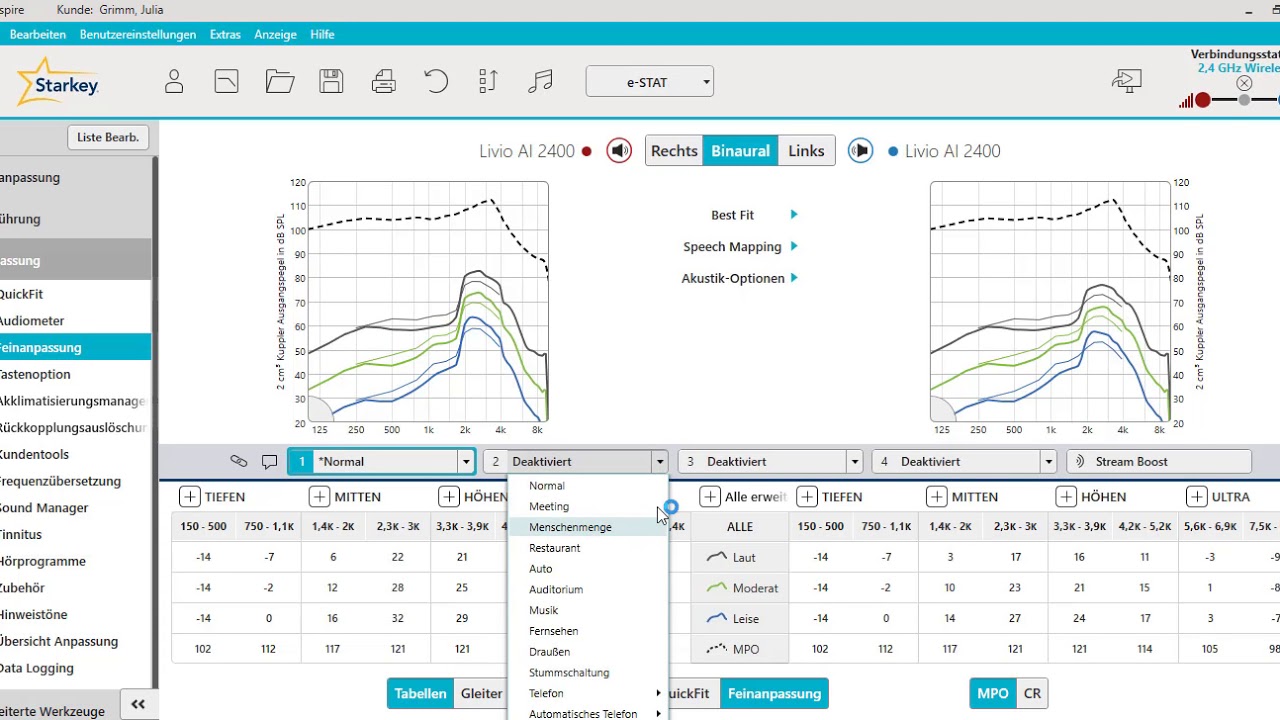Select the Moderat level row button
The height and width of the screenshot is (720, 1280).
pyautogui.click(x=740, y=588)
